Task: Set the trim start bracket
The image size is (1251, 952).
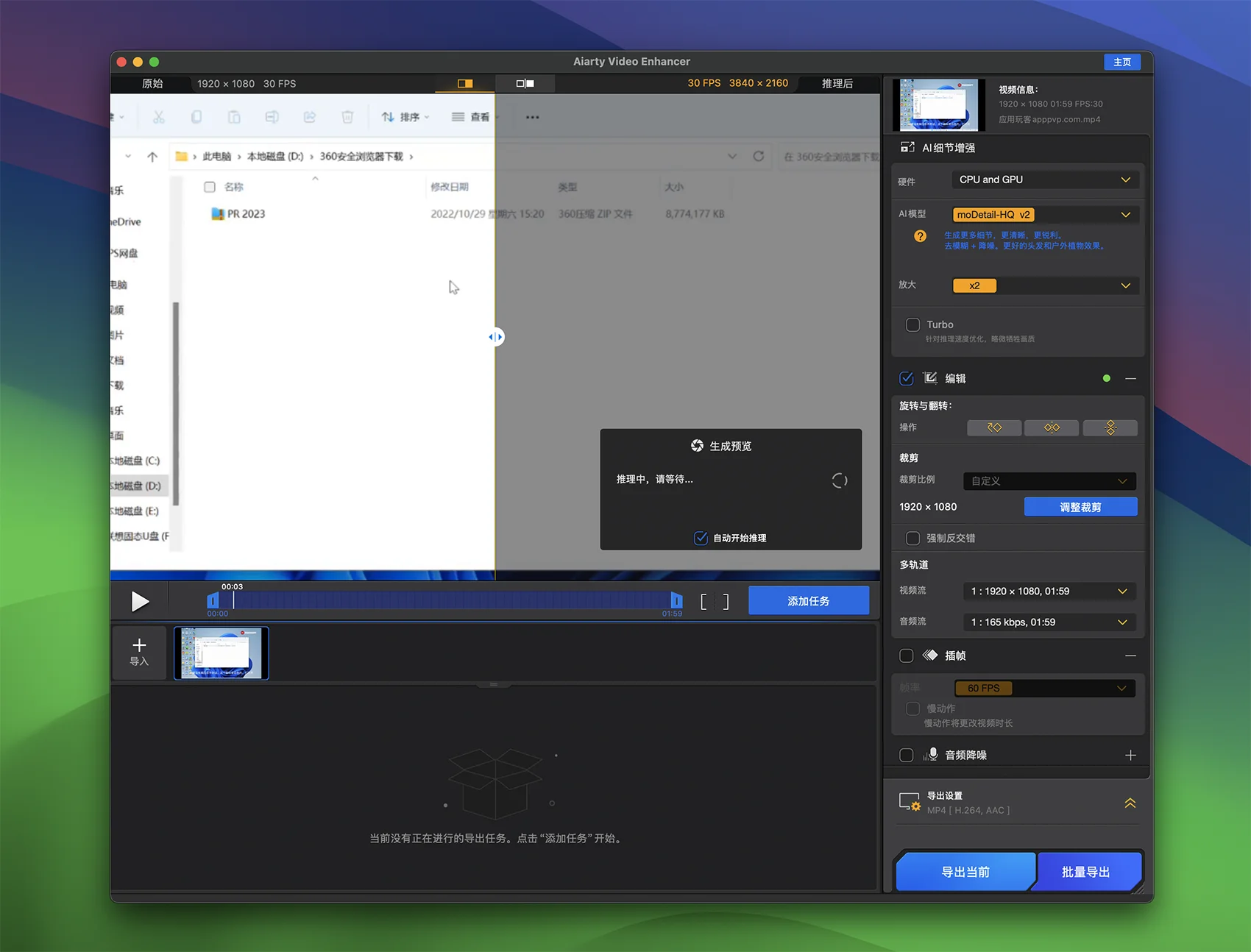Action: tap(704, 602)
